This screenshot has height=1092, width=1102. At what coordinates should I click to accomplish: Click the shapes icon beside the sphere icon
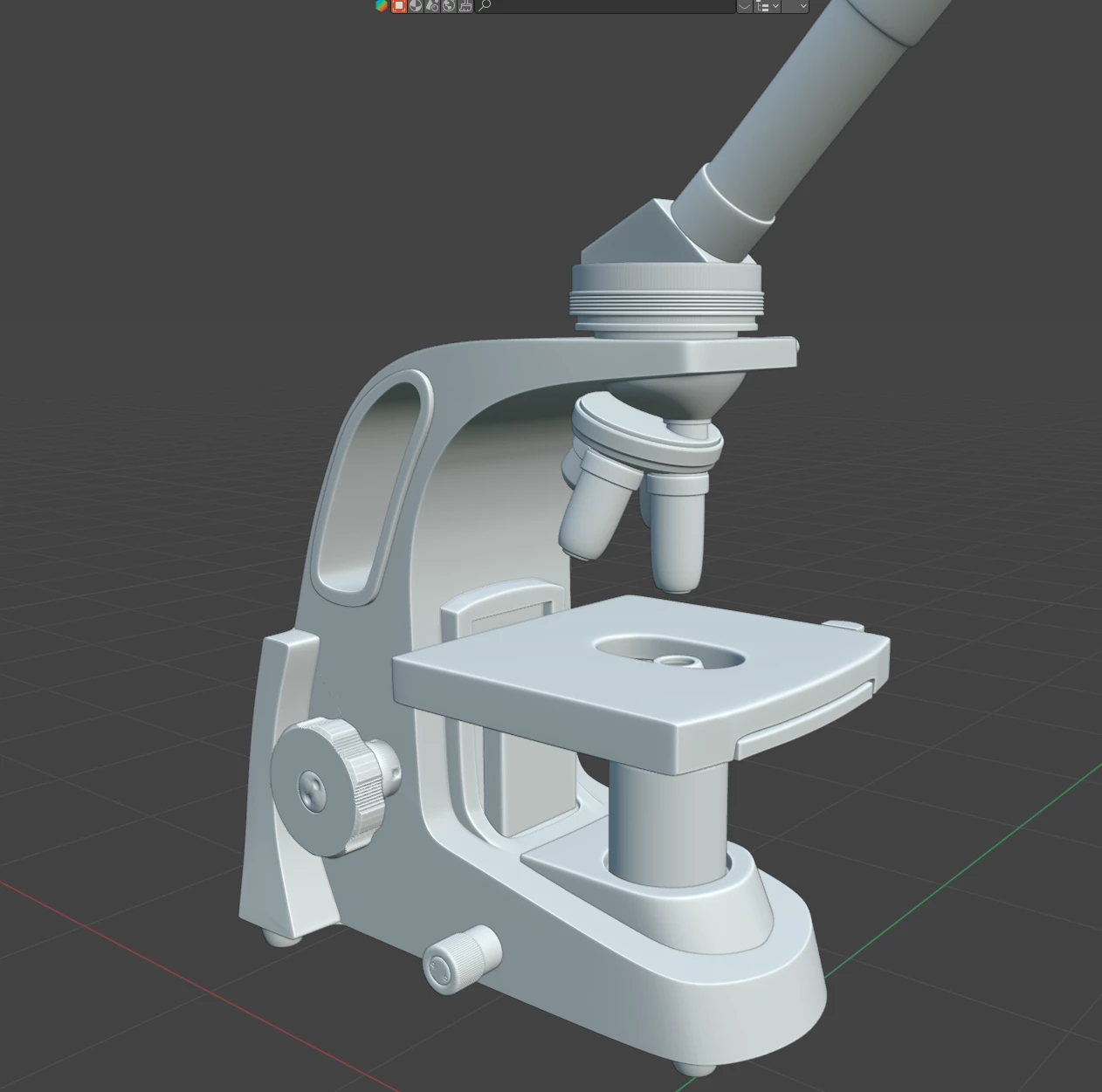click(432, 5)
